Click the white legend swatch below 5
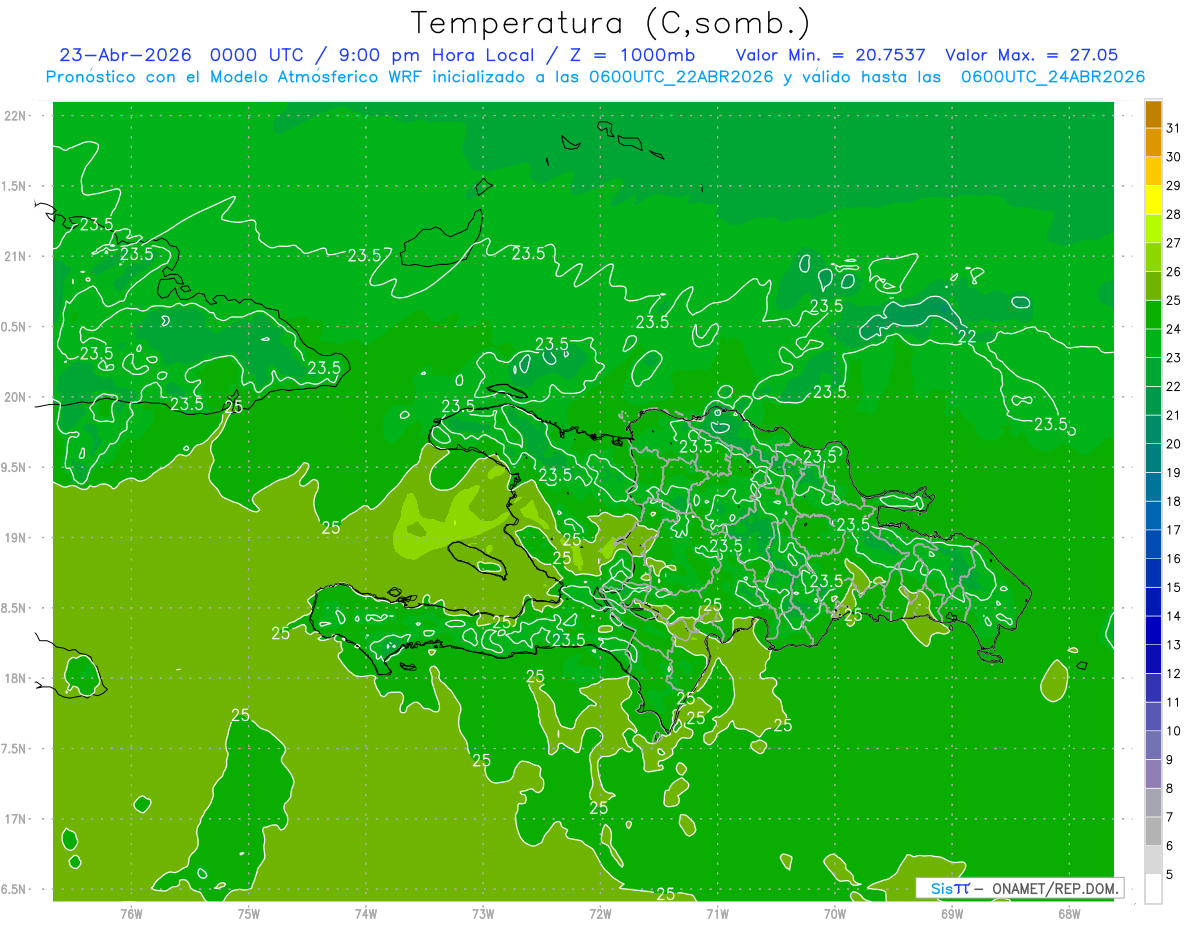This screenshot has height=927, width=1200. (x=1153, y=889)
